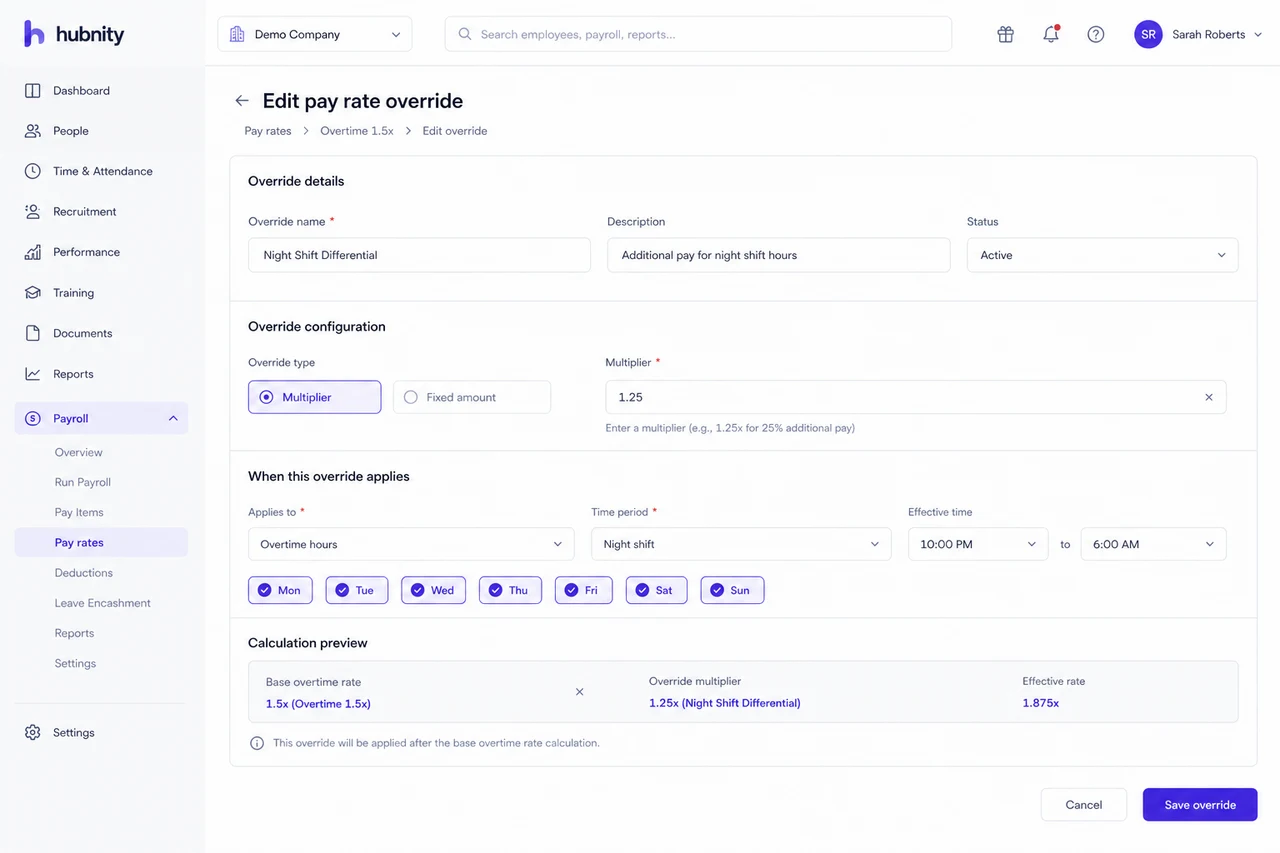Open Deductions submenu item

pyautogui.click(x=84, y=573)
